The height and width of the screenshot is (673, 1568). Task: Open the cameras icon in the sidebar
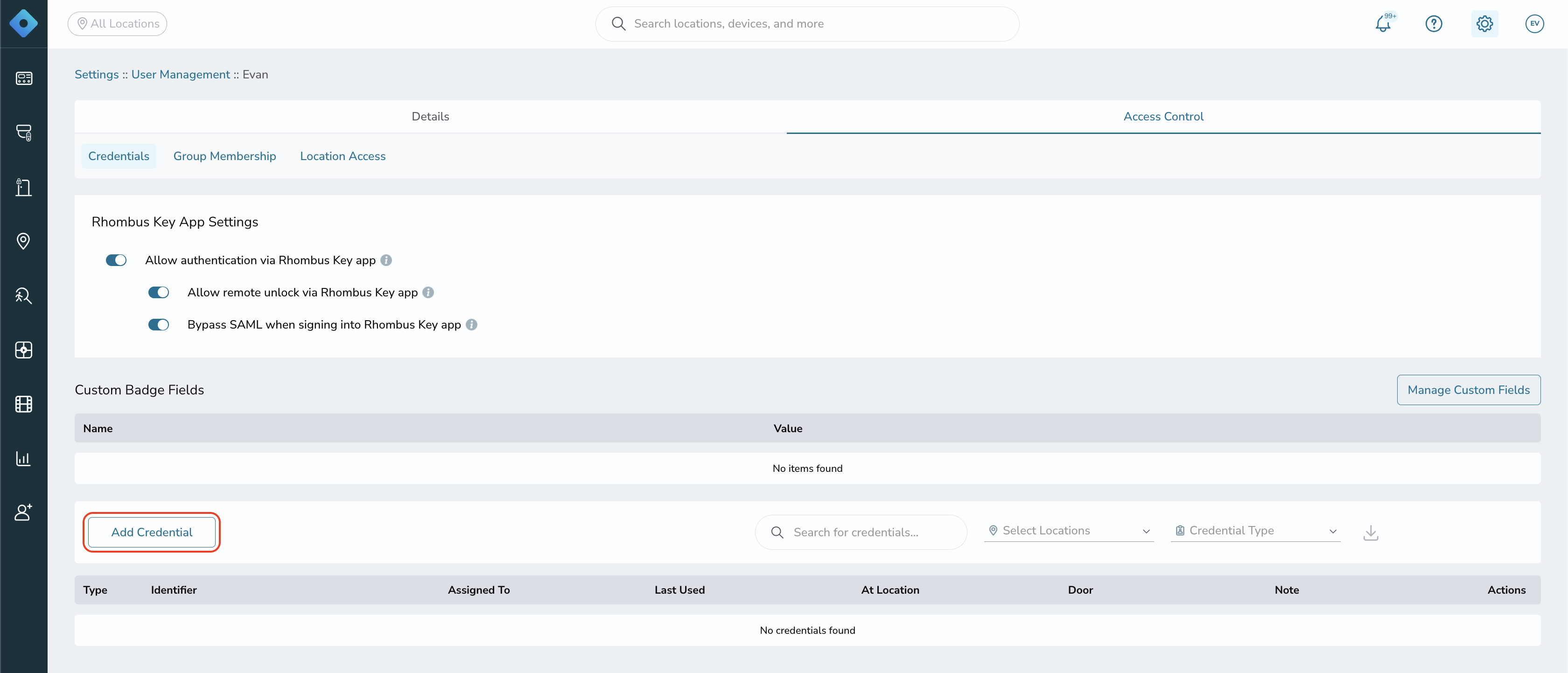24,133
